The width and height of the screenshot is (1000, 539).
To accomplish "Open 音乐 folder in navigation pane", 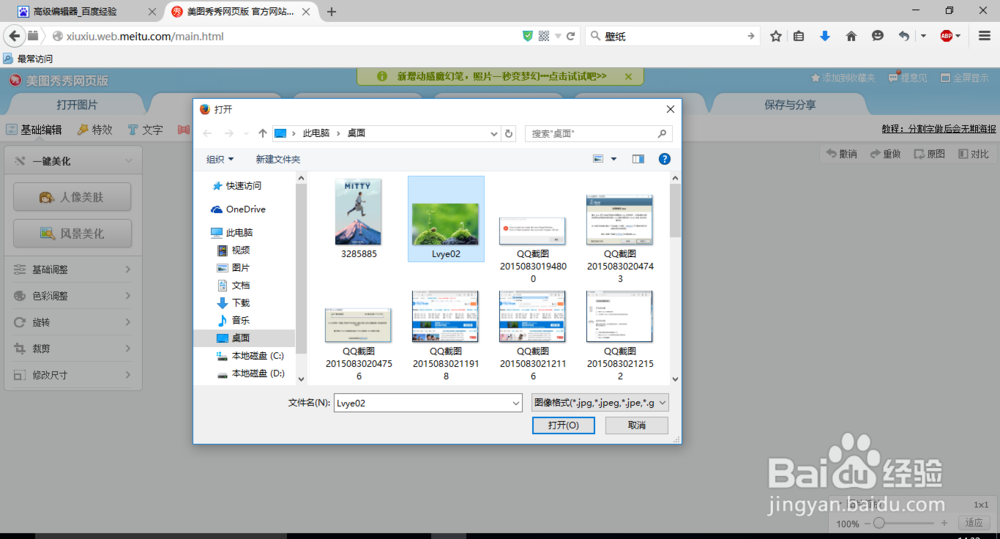I will click(x=233, y=320).
